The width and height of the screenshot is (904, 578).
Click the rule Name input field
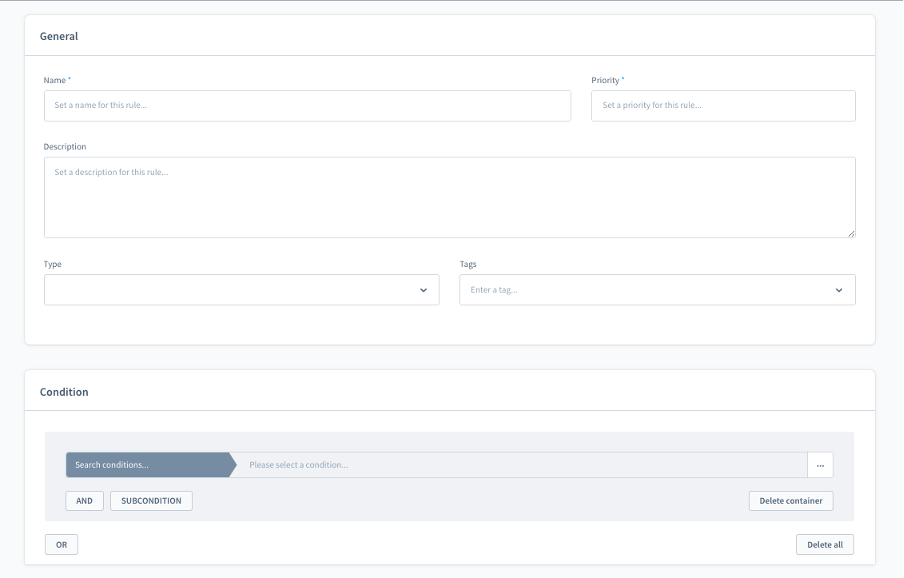click(x=307, y=105)
